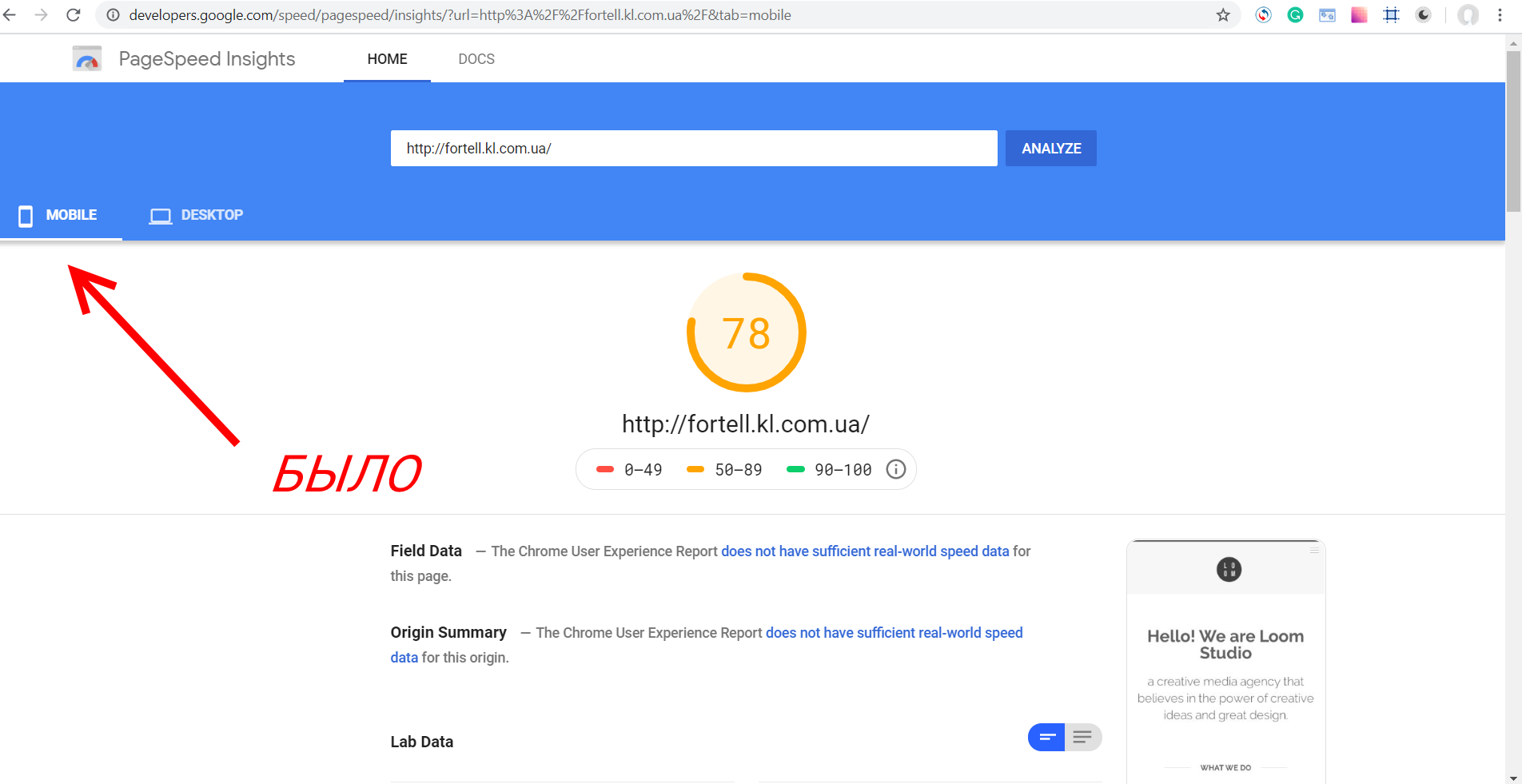Click the 78 score gauge
The height and width of the screenshot is (784, 1522).
pos(747,332)
